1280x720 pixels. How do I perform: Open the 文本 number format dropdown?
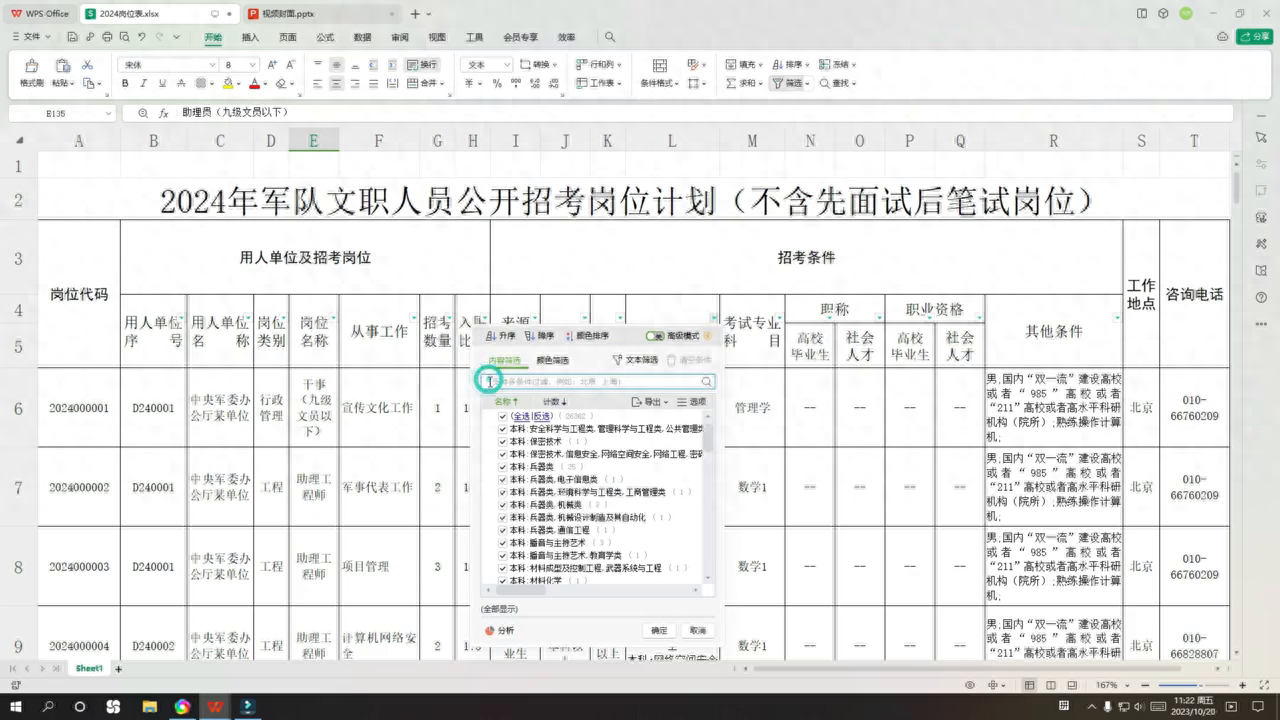pos(507,65)
